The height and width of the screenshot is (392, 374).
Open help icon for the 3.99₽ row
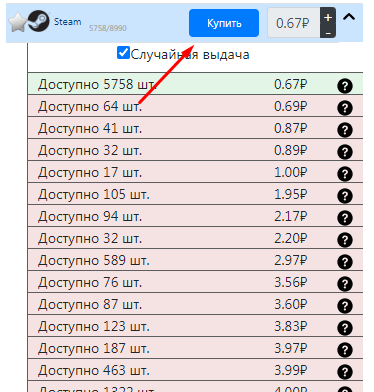click(345, 372)
